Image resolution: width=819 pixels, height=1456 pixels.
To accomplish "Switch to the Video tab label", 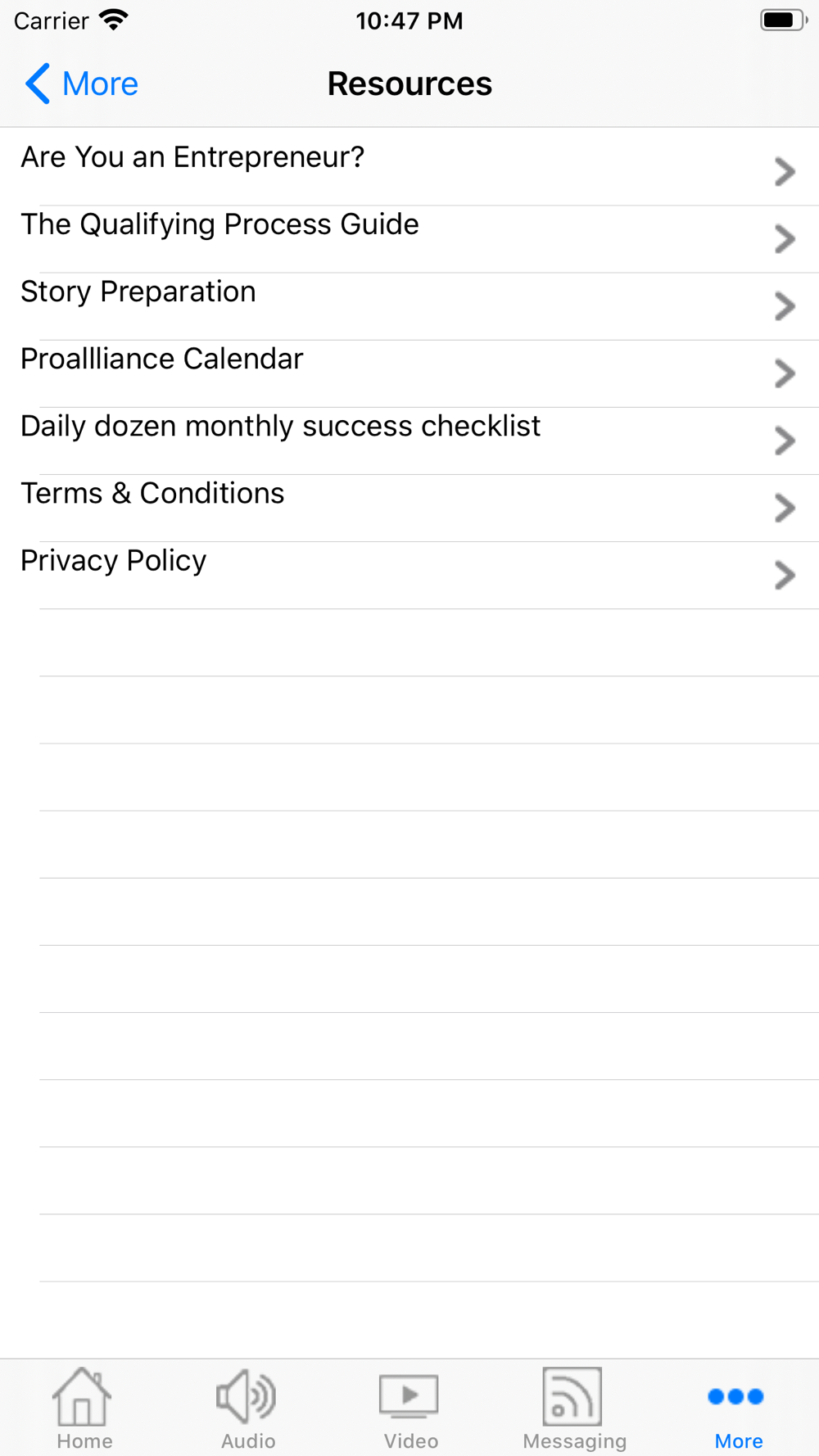I will [411, 1441].
